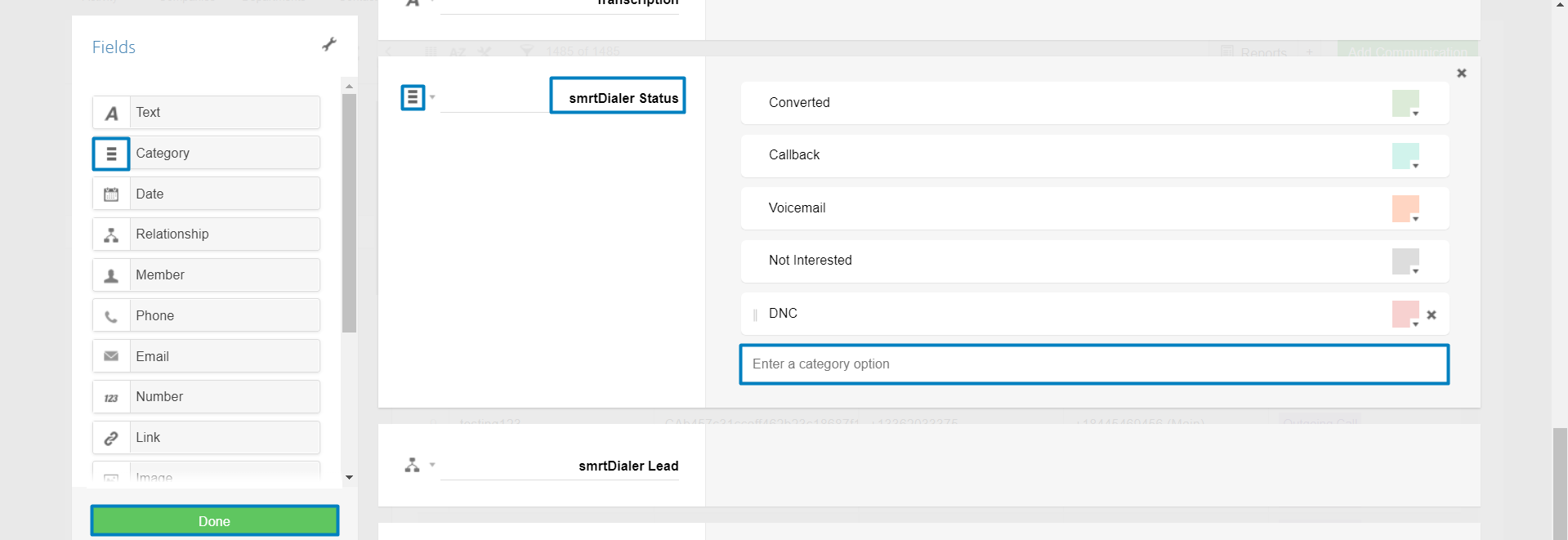The image size is (1568, 540).
Task: Add a Member field via person icon
Action: (112, 276)
